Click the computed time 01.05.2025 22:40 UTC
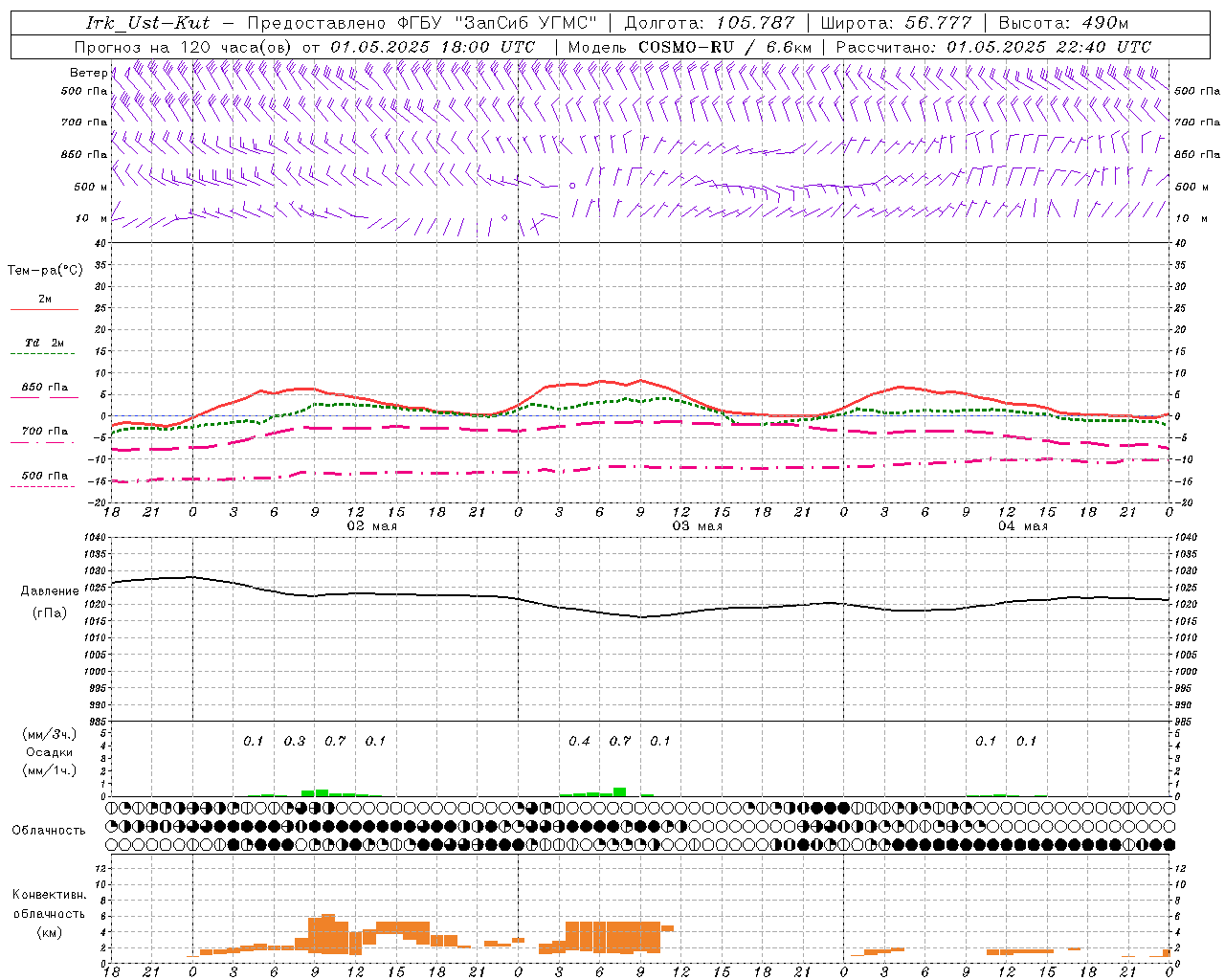The image size is (1225, 980). point(1049,47)
